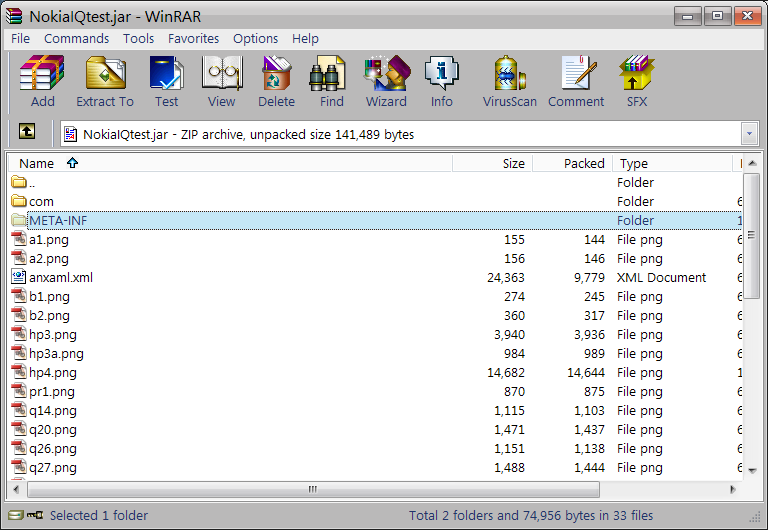The width and height of the screenshot is (768, 530).
Task: Launch the Wizard tool
Action: 387,72
